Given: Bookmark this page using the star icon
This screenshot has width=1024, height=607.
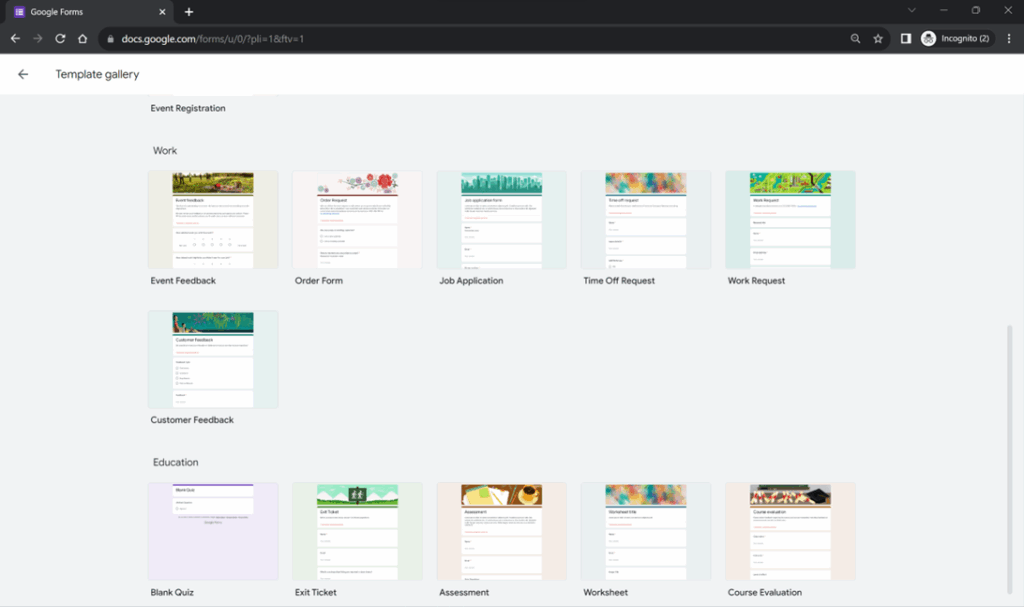Looking at the screenshot, I should point(878,39).
